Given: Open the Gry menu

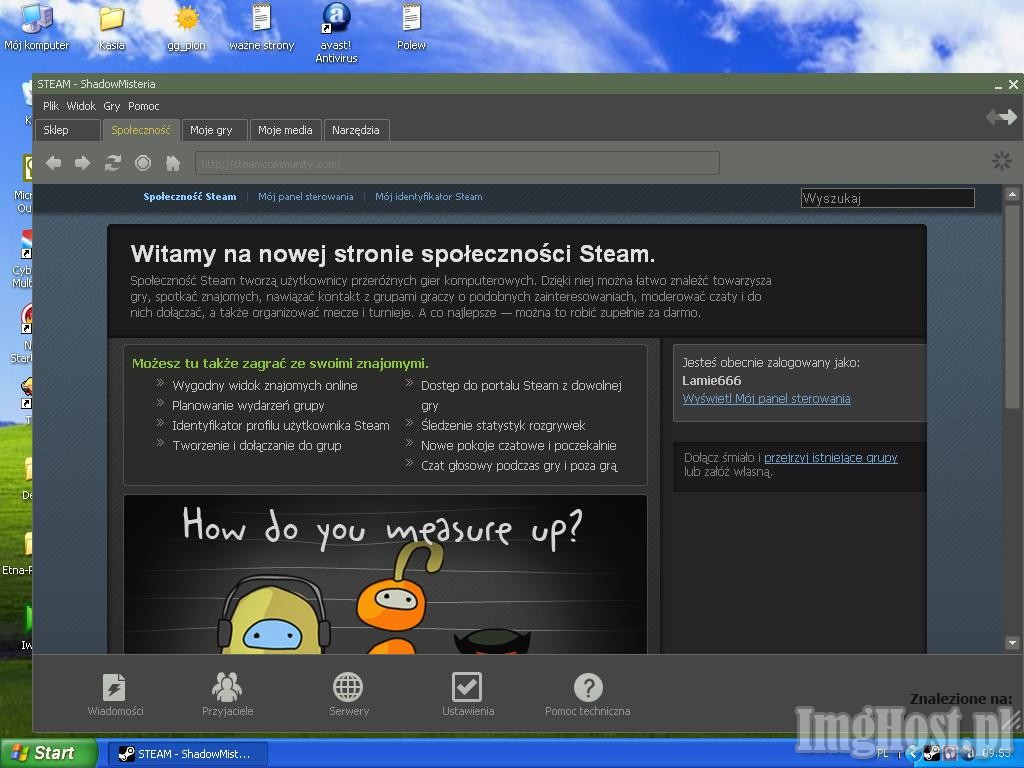Looking at the screenshot, I should pyautogui.click(x=112, y=106).
